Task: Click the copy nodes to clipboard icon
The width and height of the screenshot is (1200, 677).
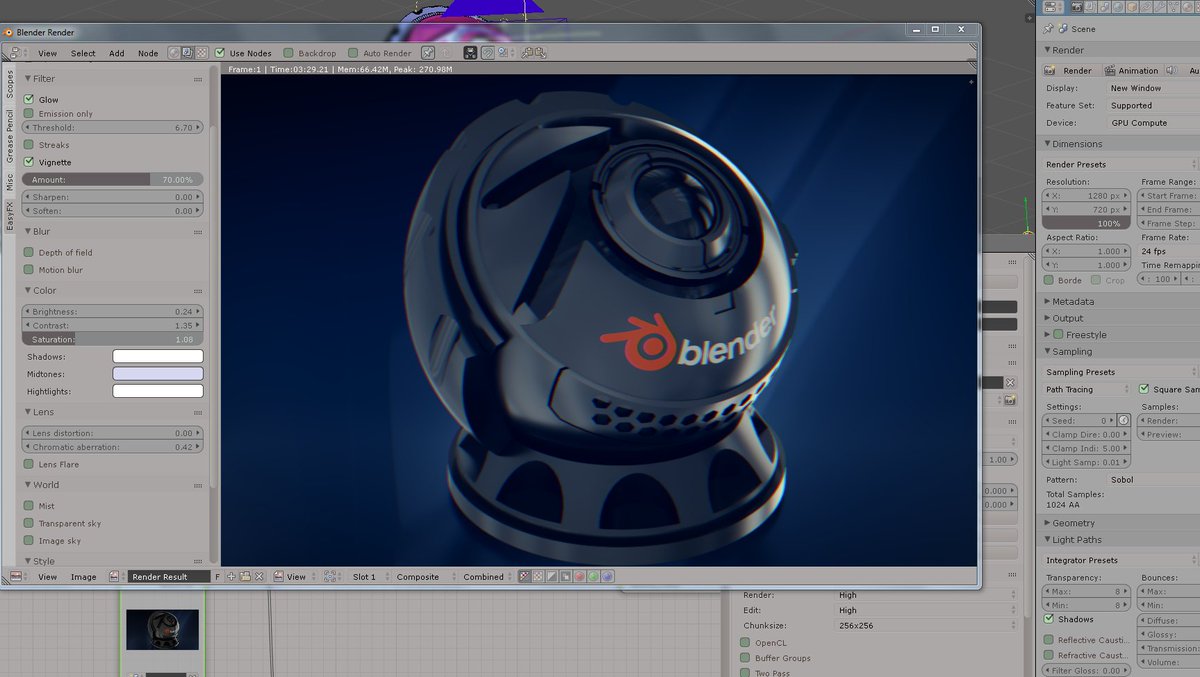Action: (x=526, y=53)
